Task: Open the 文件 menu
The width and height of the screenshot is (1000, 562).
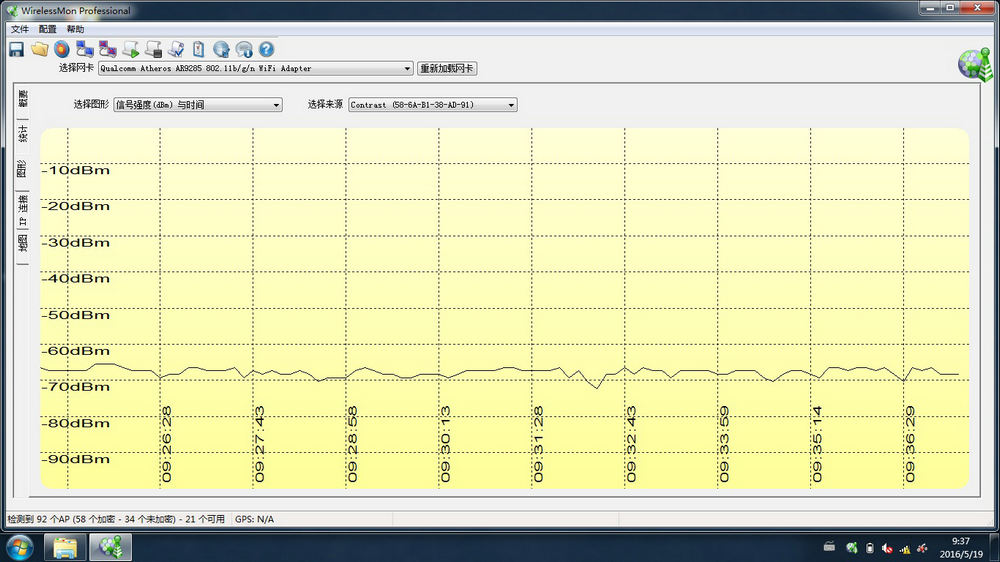Action: pyautogui.click(x=20, y=29)
